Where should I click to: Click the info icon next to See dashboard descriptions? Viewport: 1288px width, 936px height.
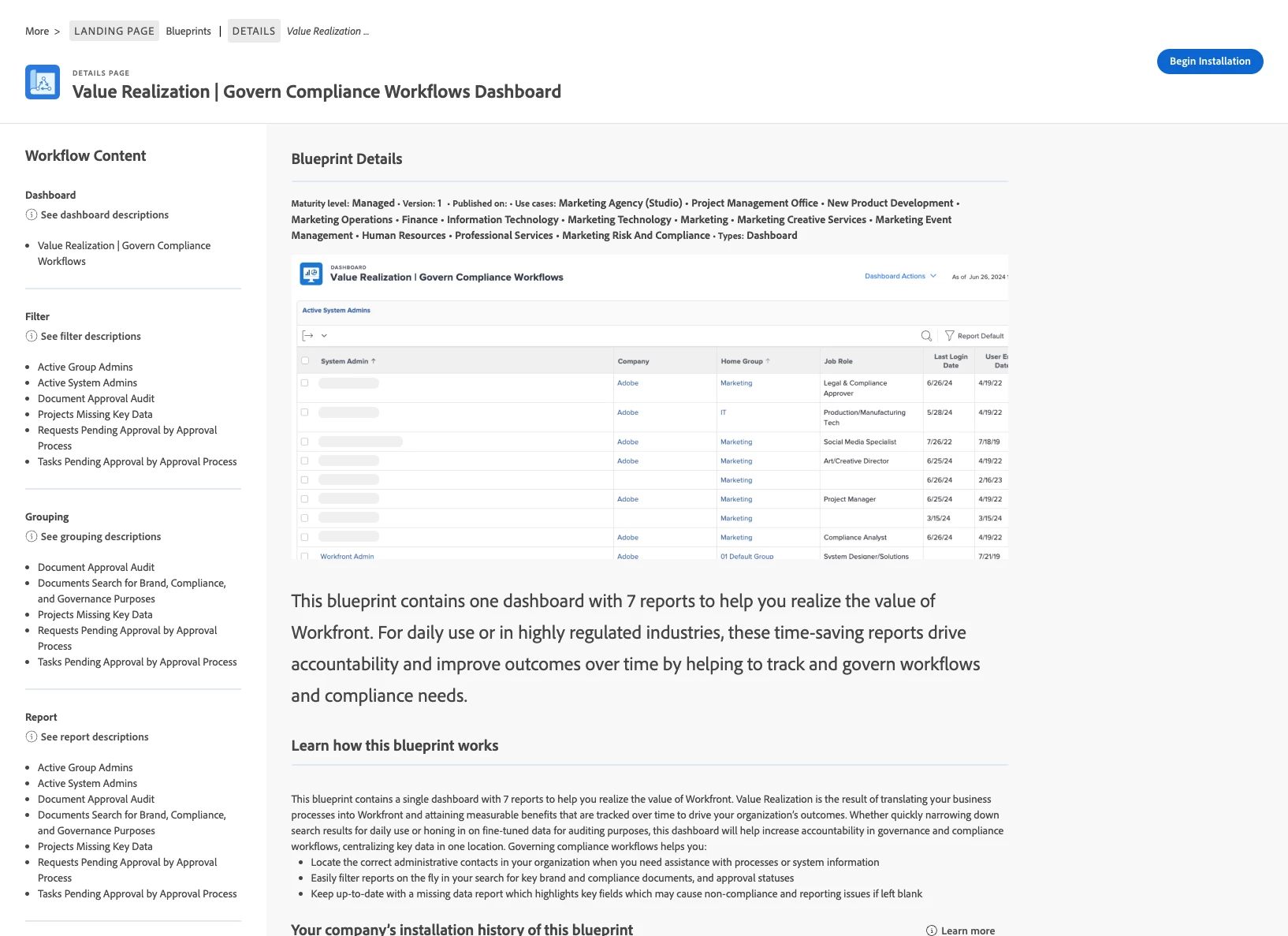32,214
